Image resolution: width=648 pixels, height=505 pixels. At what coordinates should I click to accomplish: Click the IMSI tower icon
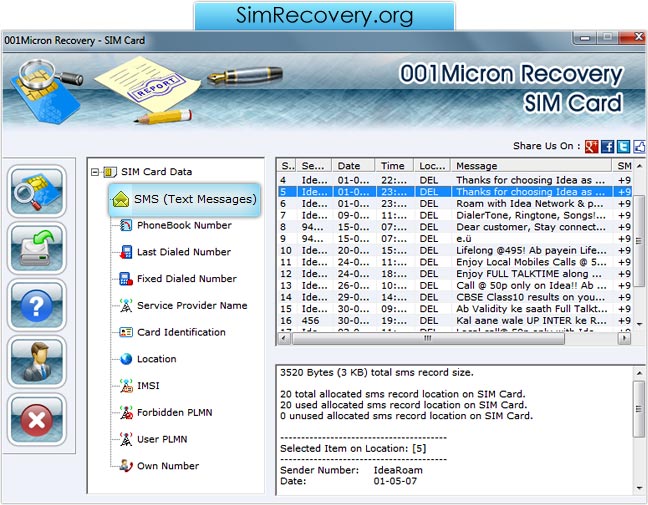126,386
